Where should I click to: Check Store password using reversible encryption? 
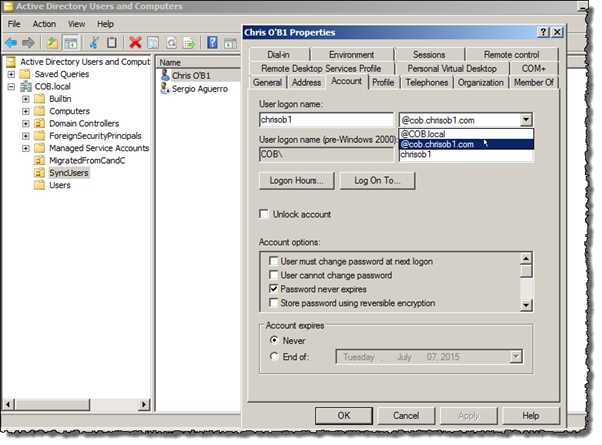click(x=273, y=303)
